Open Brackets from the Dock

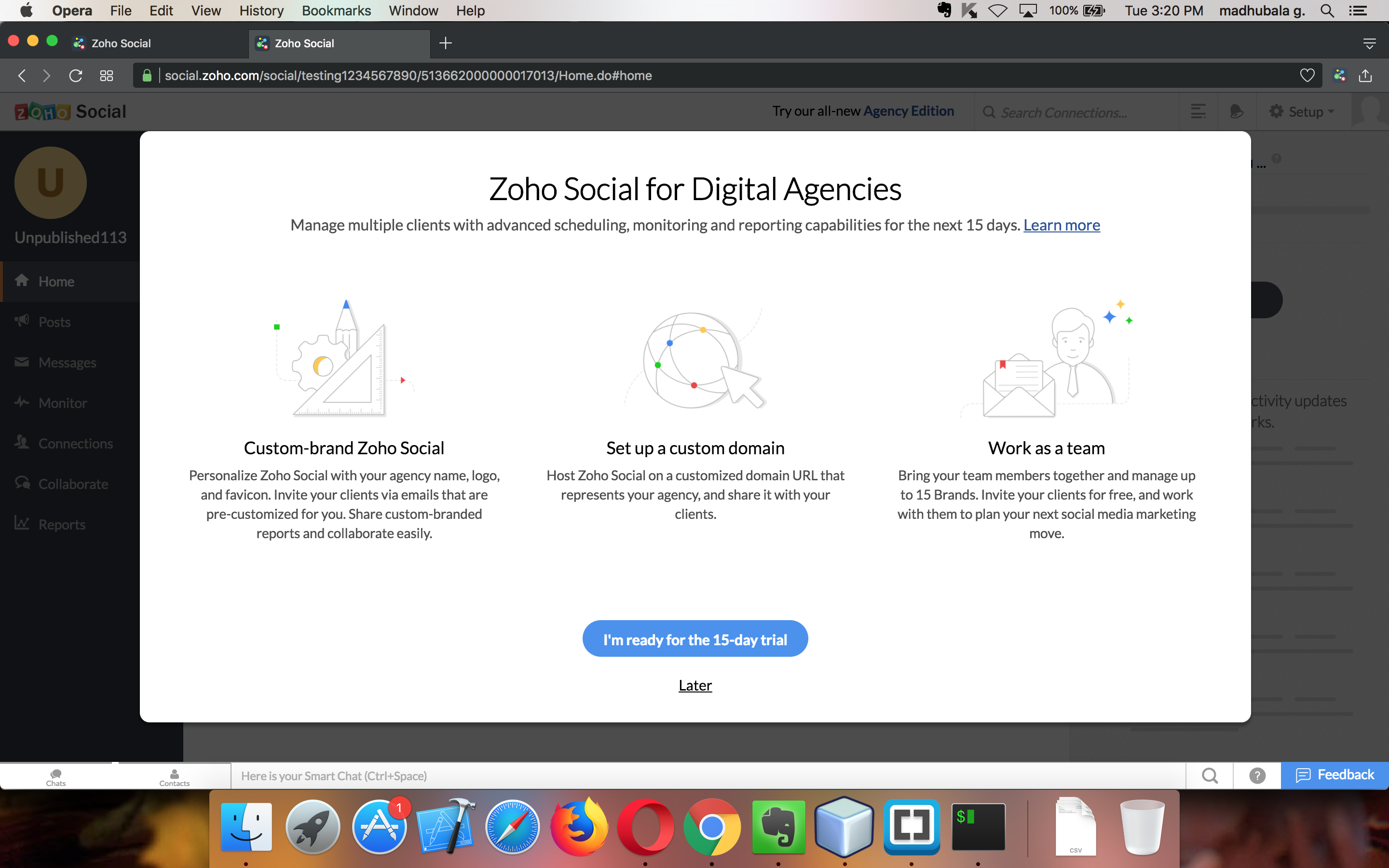(912, 827)
